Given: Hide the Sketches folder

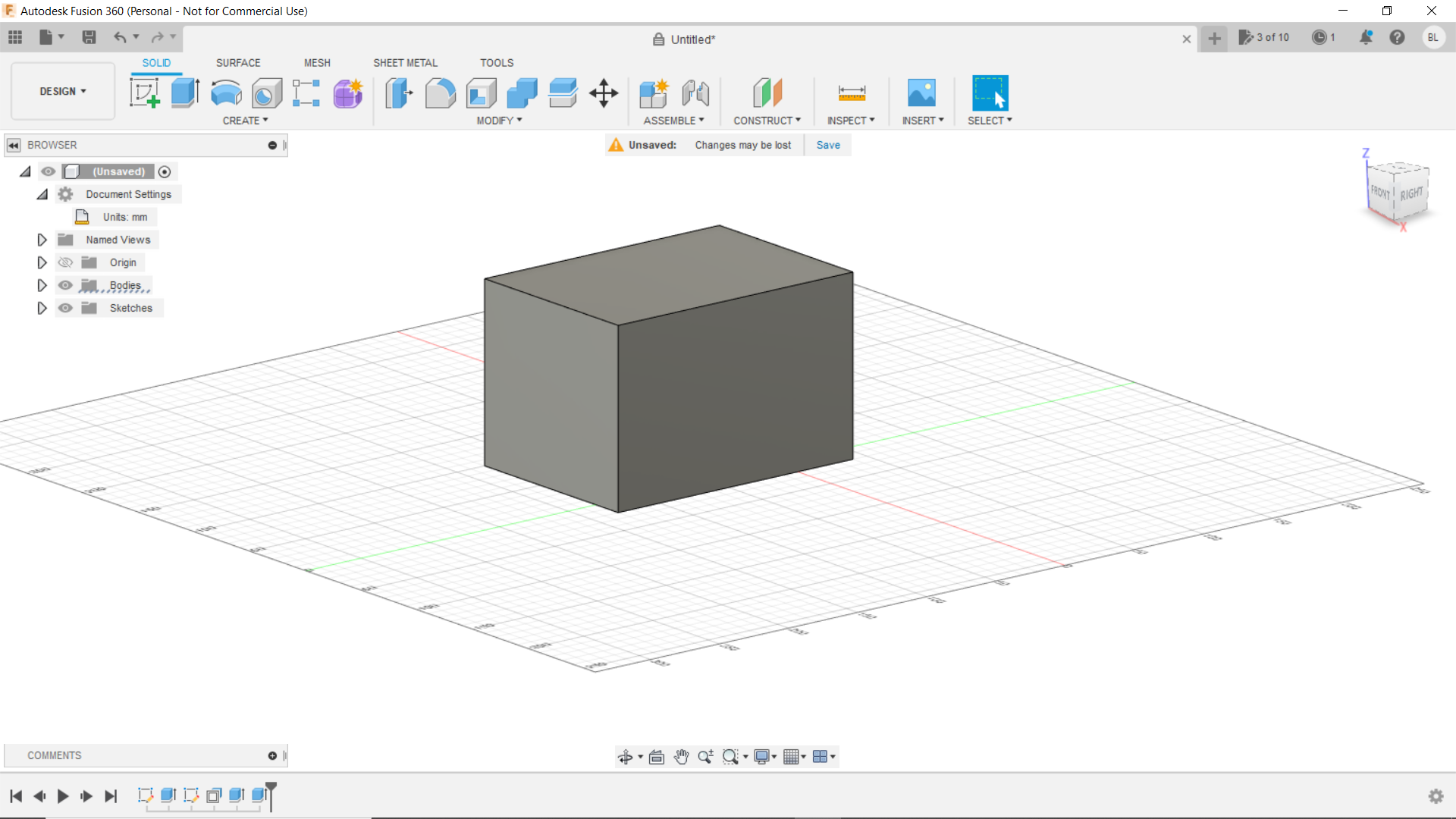Looking at the screenshot, I should point(65,308).
